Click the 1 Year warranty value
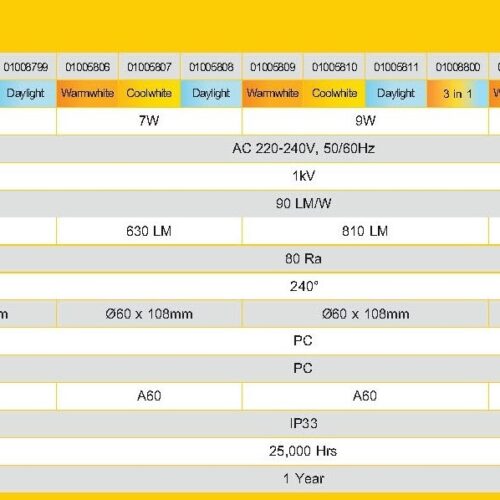This screenshot has width=500, height=500. tap(303, 479)
